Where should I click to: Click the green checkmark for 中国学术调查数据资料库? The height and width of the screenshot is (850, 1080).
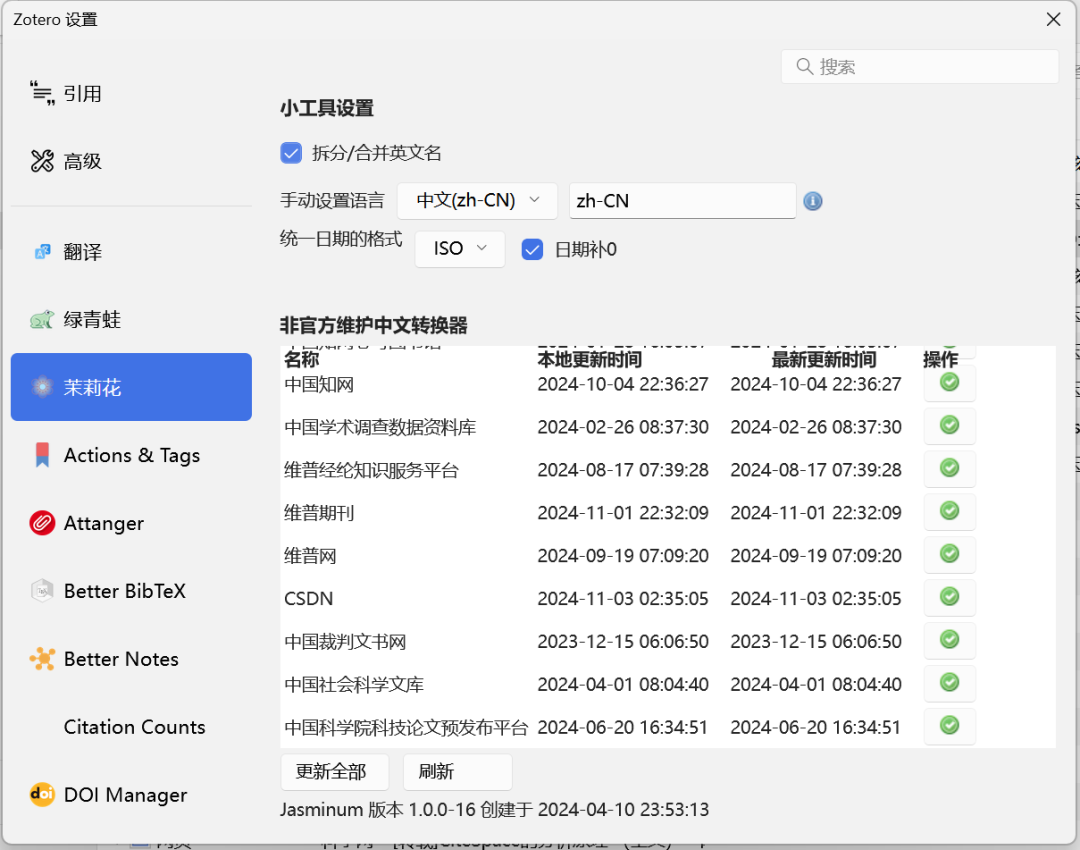pyautogui.click(x=949, y=426)
